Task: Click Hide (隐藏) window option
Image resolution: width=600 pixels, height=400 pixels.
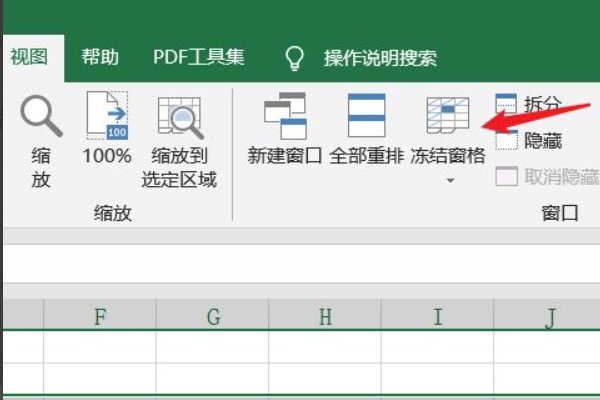Action: 528,140
